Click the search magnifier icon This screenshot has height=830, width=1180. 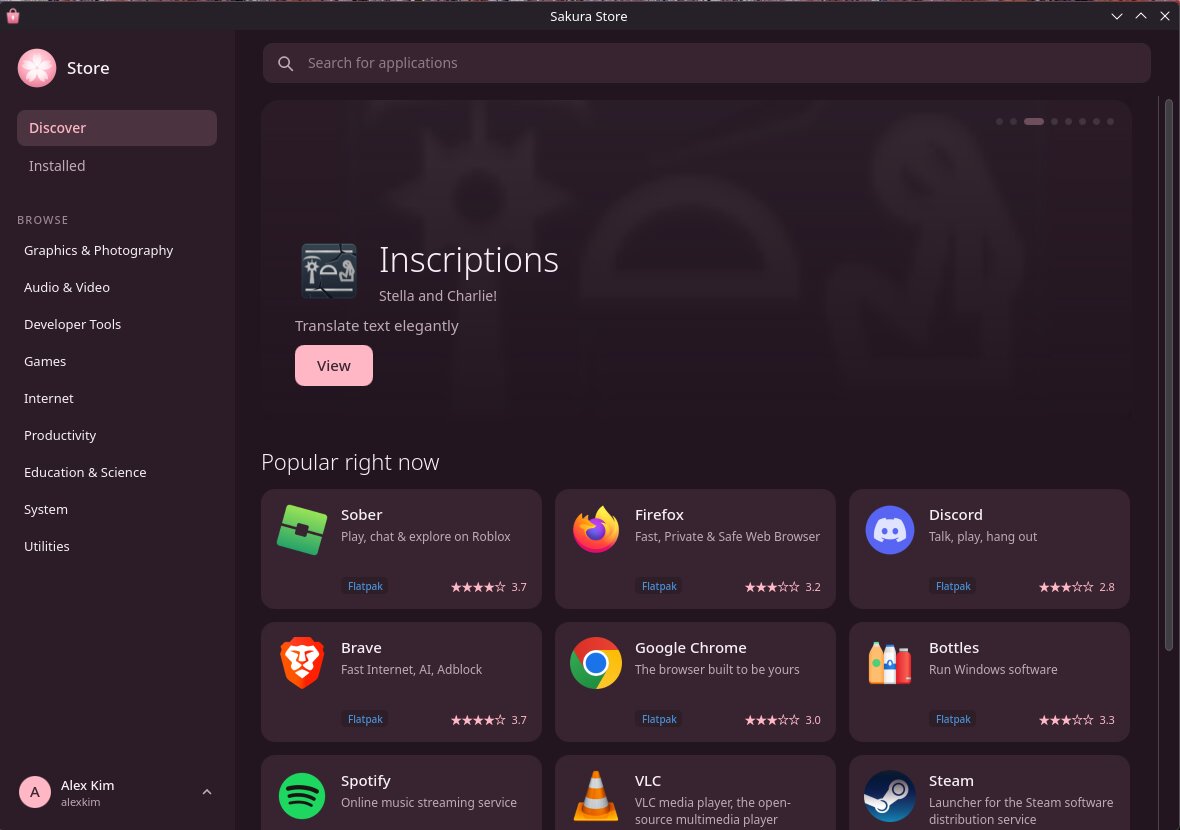tap(285, 63)
